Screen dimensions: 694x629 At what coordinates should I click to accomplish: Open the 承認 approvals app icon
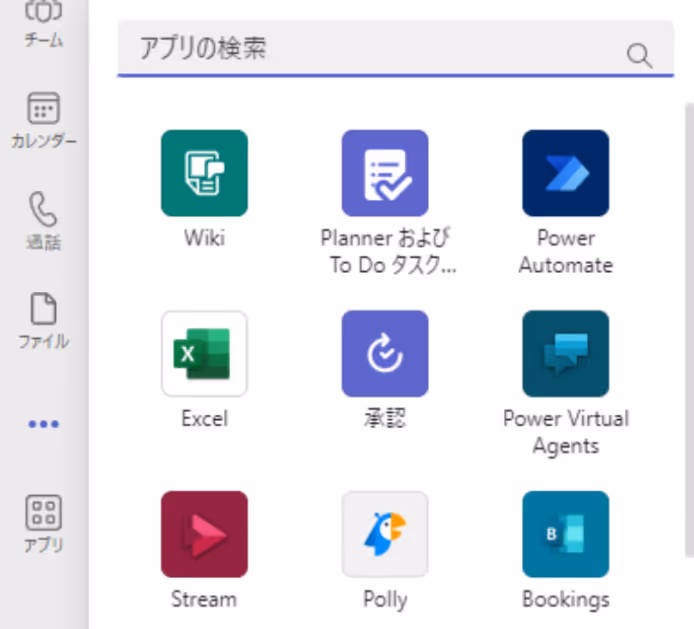pyautogui.click(x=385, y=354)
